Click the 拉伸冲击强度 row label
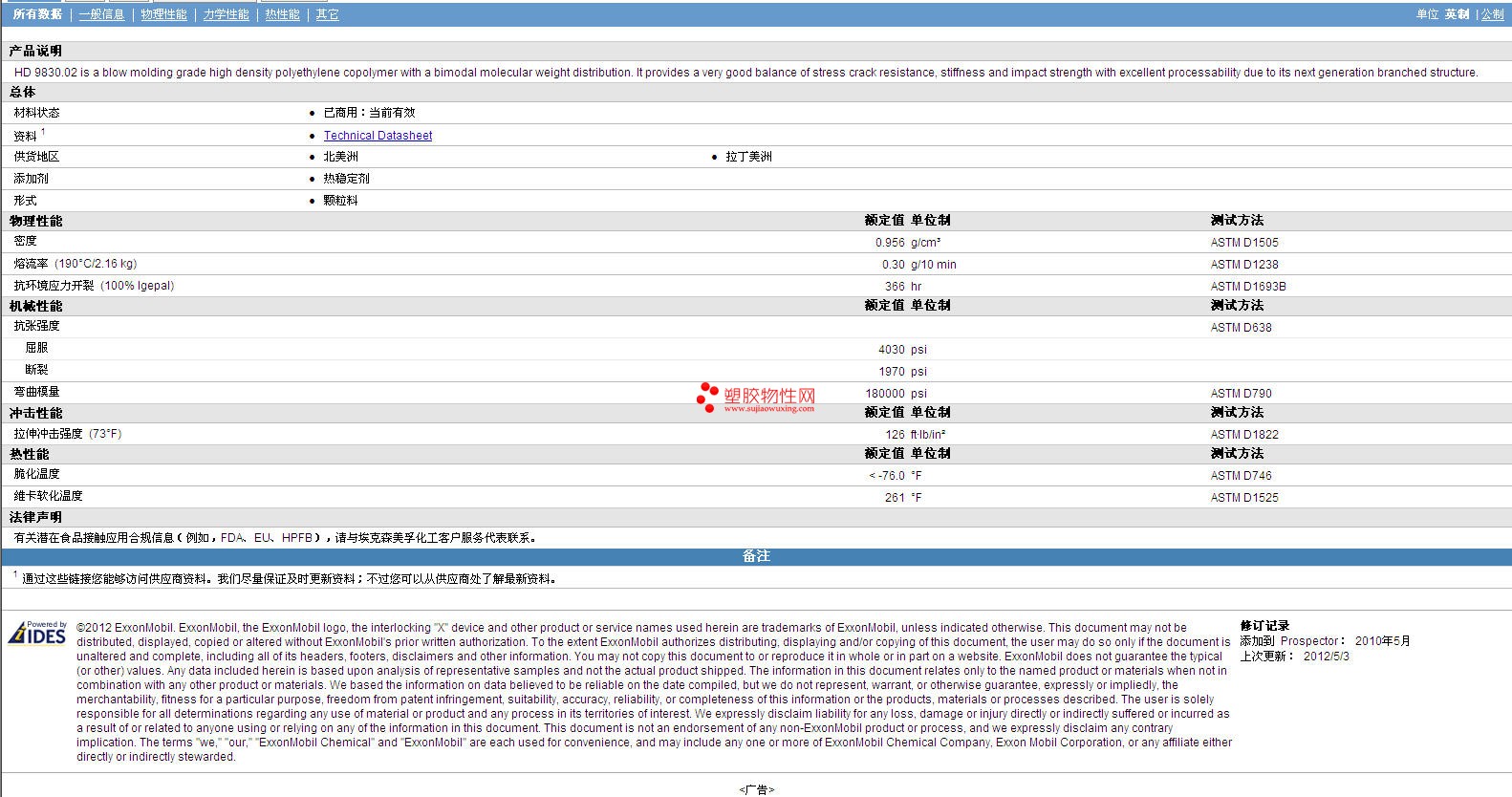1512x797 pixels. 67,434
